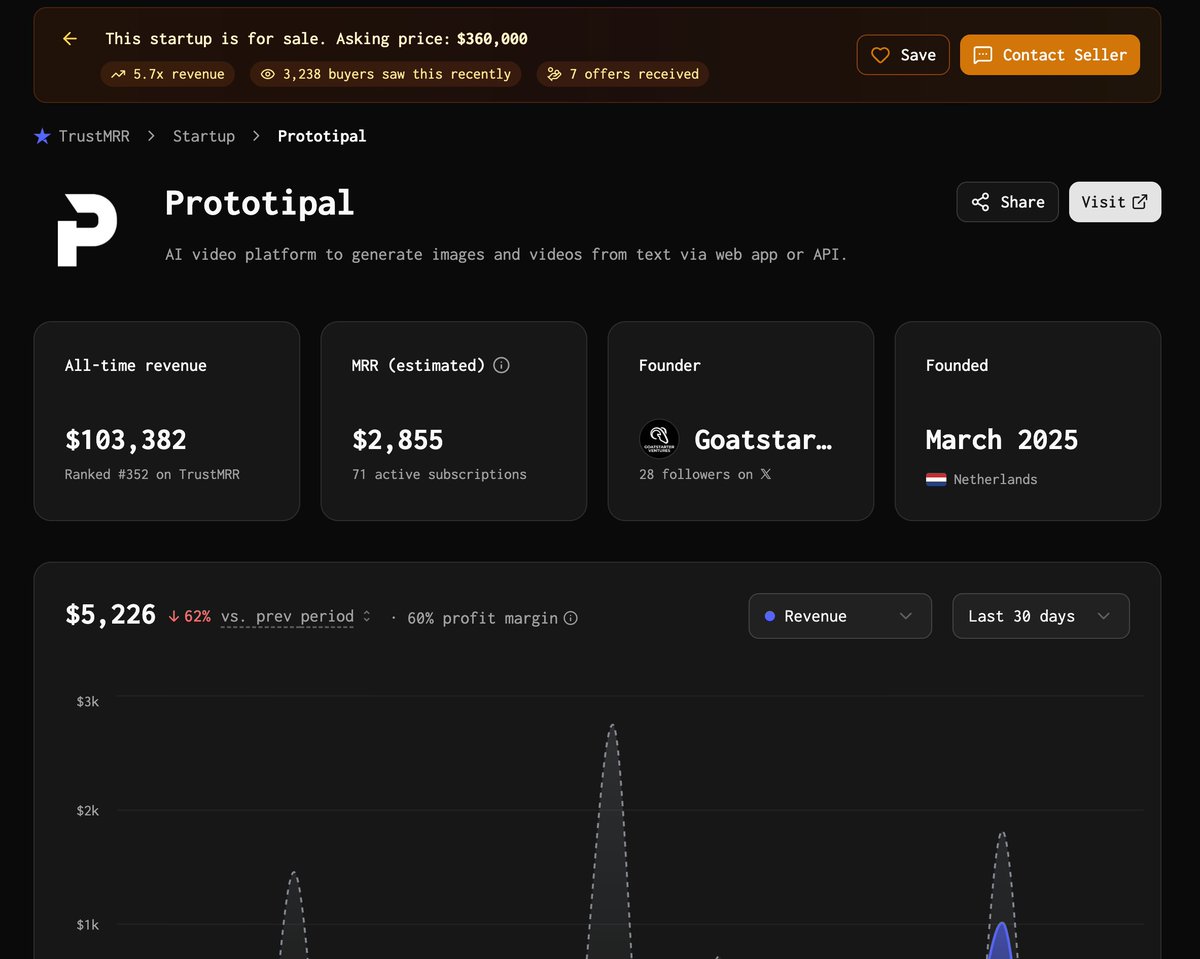Click the 28 followers on X text
Screen dimensions: 1200x959
[x=705, y=475]
